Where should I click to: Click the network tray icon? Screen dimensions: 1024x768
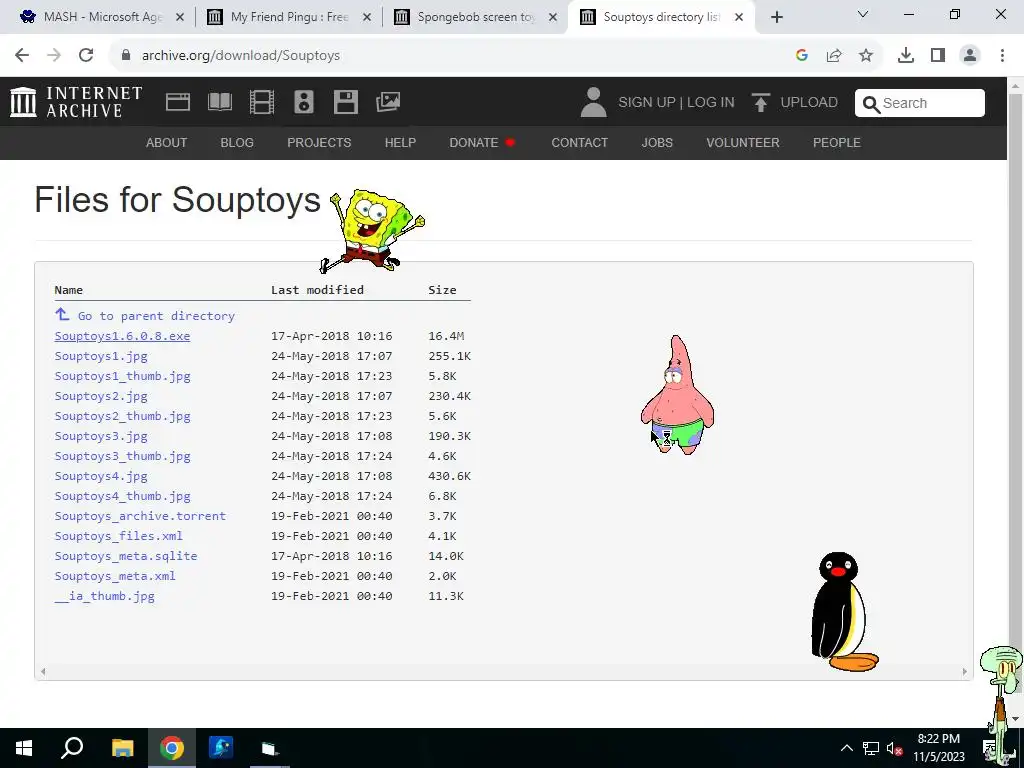click(871, 749)
